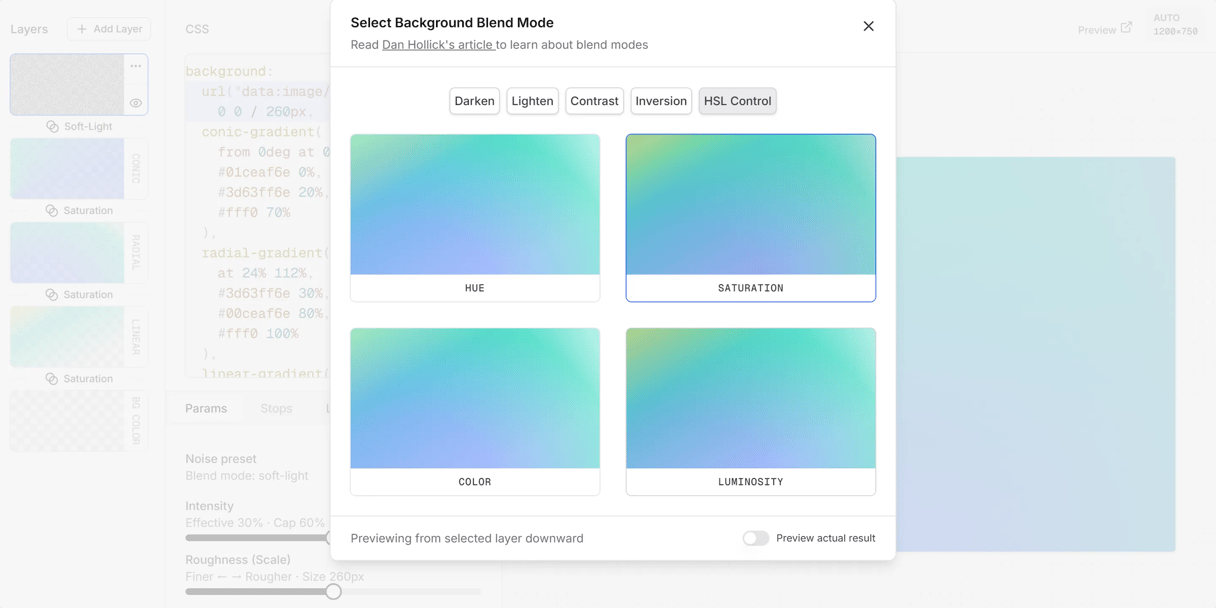
Task: Toggle visibility of the top noise layer
Action: point(136,103)
